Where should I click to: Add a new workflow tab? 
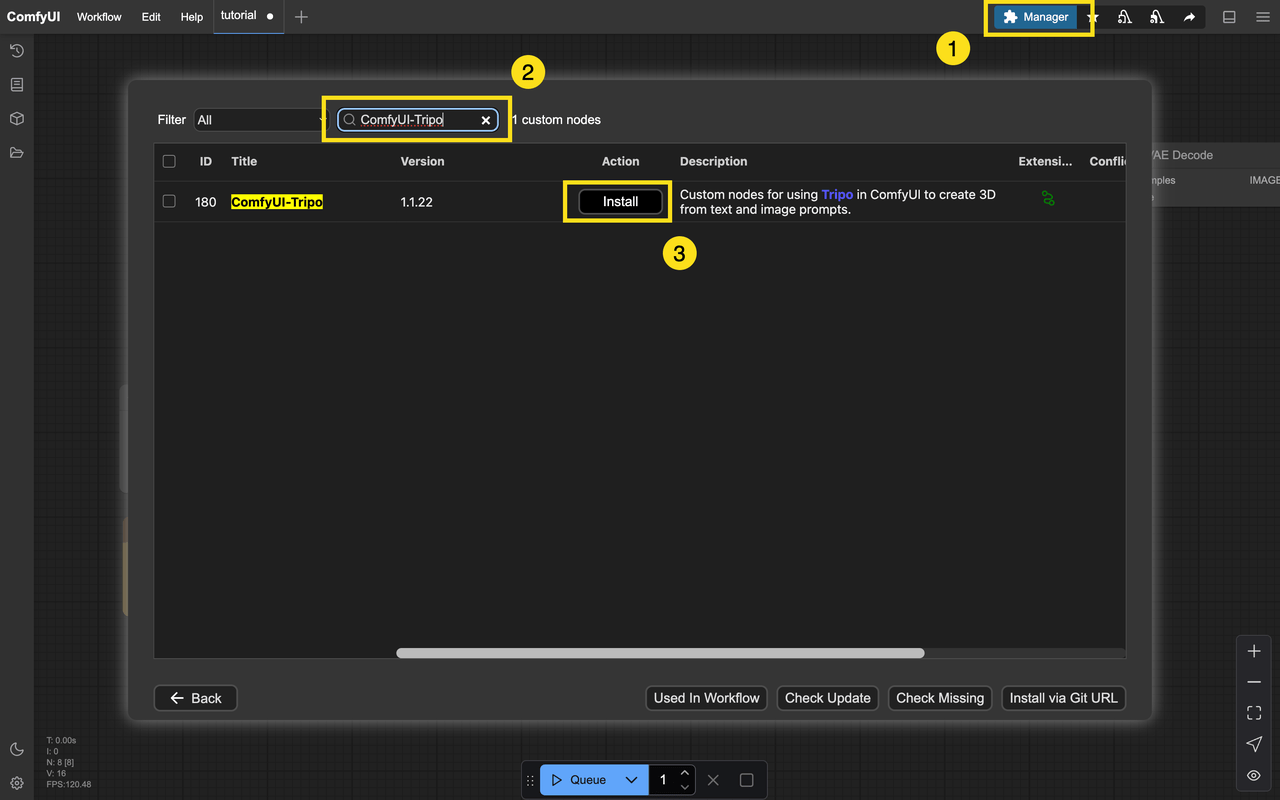301,17
